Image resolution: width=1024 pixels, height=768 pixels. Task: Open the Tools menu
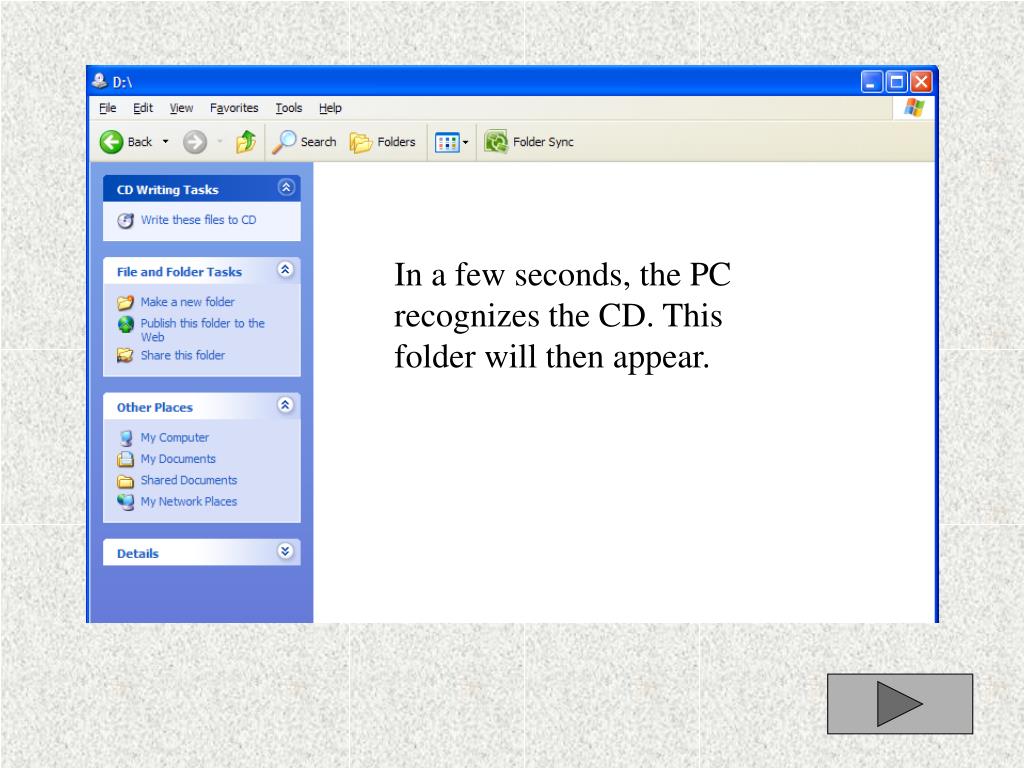[289, 108]
